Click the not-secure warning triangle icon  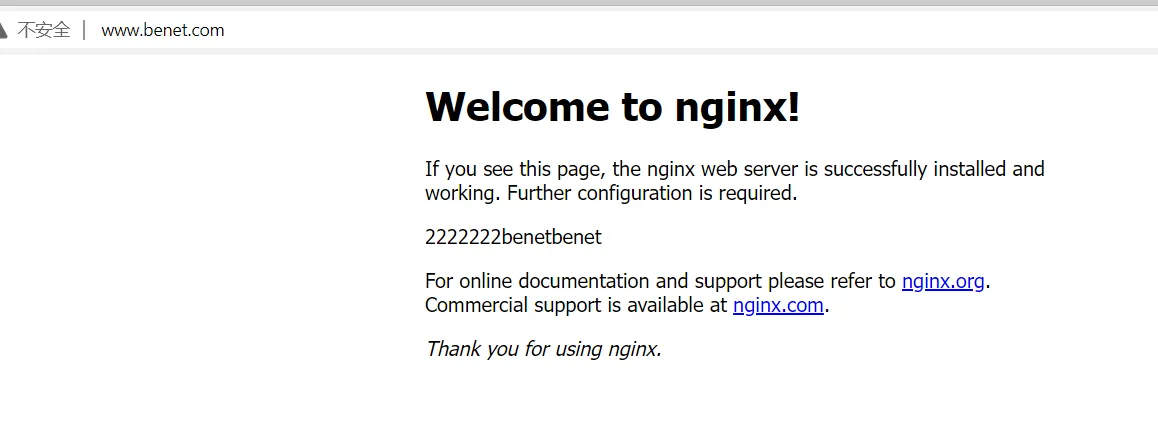(x=3, y=30)
